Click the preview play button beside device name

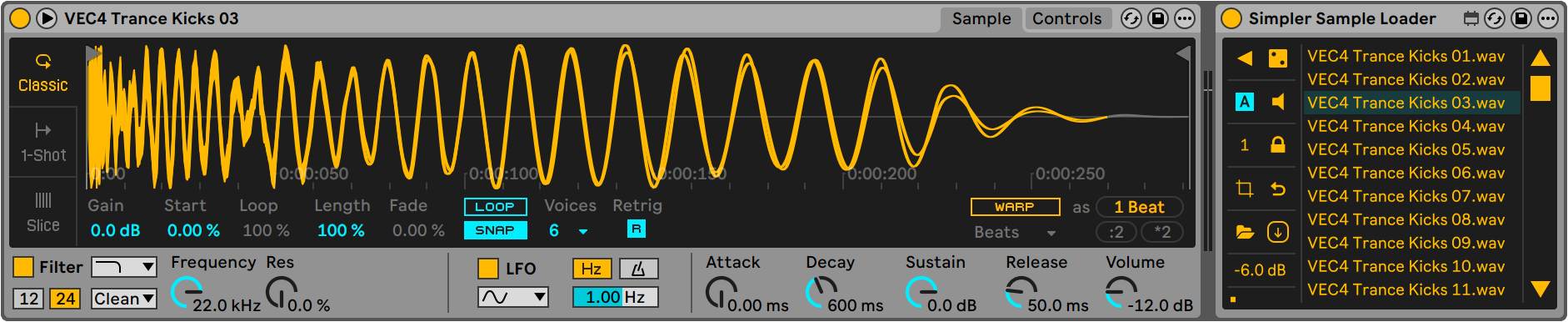tap(47, 18)
